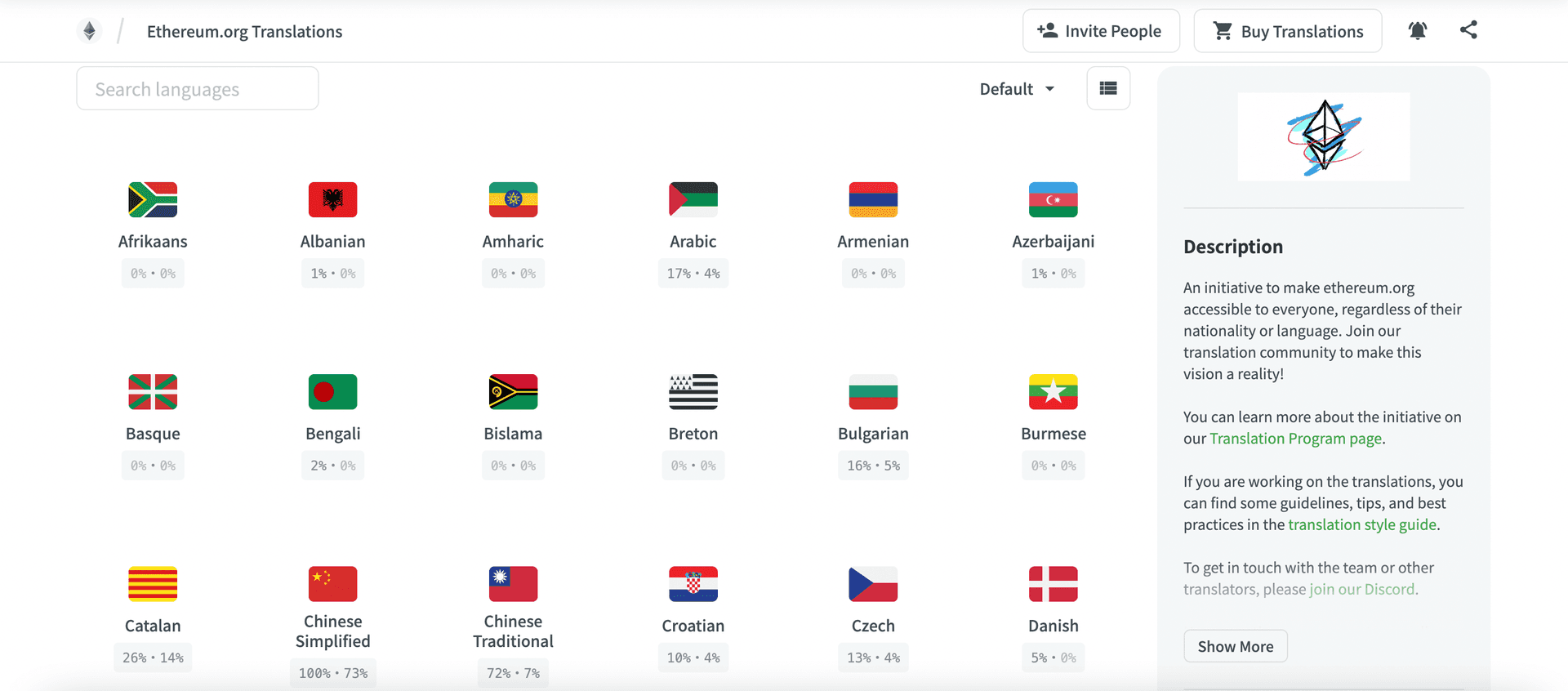This screenshot has width=1568, height=691.
Task: Open the Arabic language flag
Action: pos(693,199)
